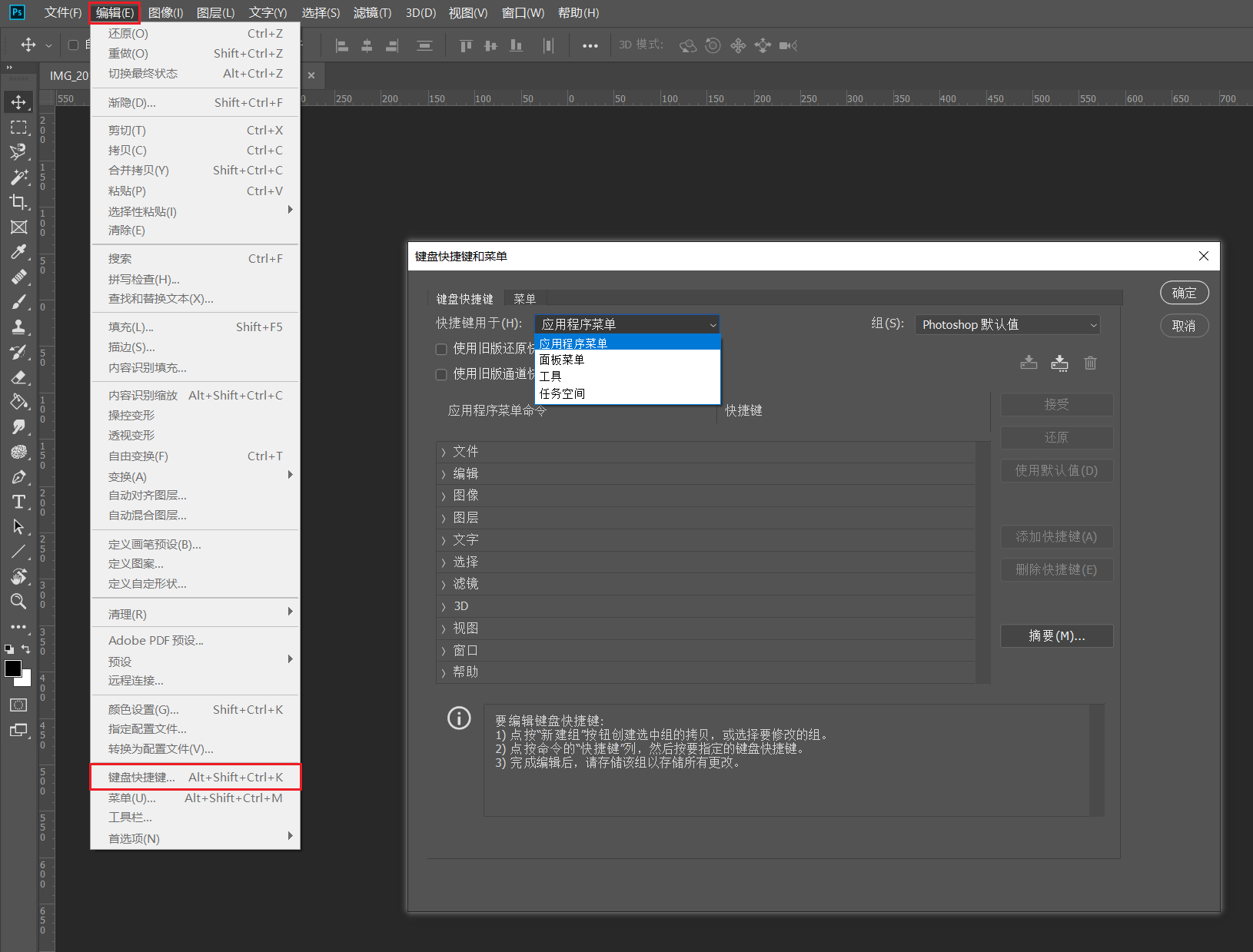Click the black foreground color swatch

pyautogui.click(x=13, y=668)
